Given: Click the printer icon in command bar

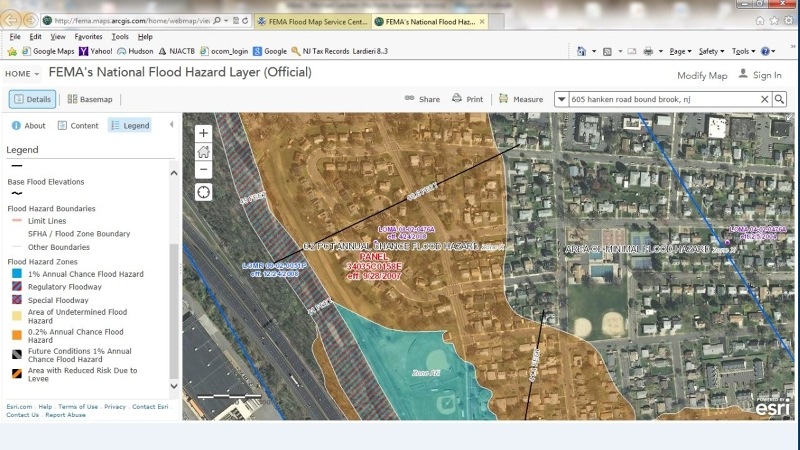Looking at the screenshot, I should (x=648, y=52).
